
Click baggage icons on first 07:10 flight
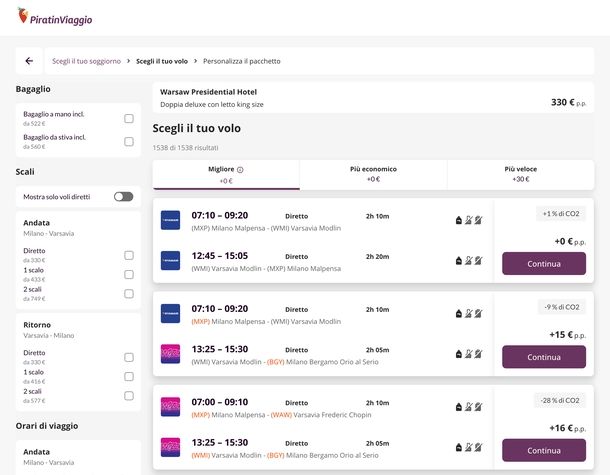point(469,220)
